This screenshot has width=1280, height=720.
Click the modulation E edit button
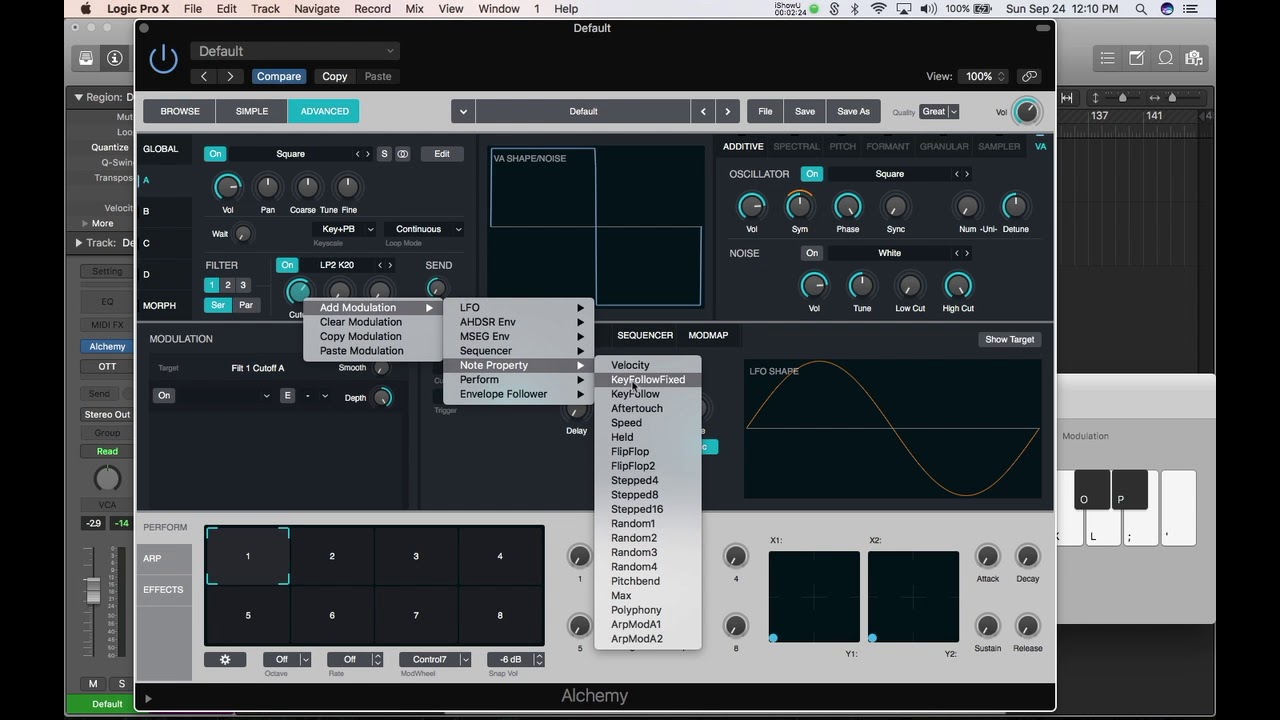pos(288,396)
